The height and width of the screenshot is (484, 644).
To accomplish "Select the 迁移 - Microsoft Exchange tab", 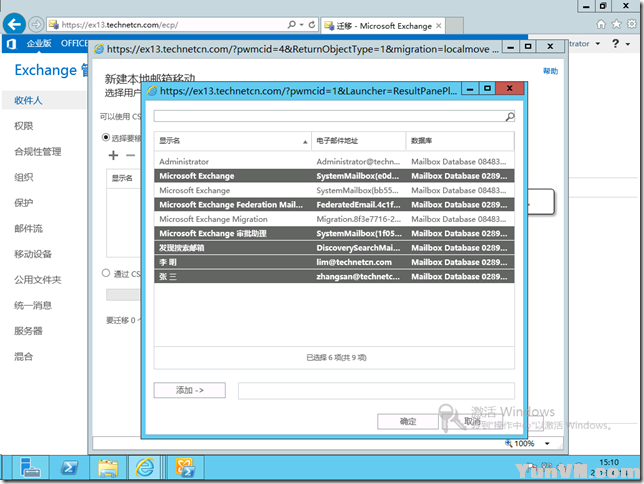I will [383, 26].
